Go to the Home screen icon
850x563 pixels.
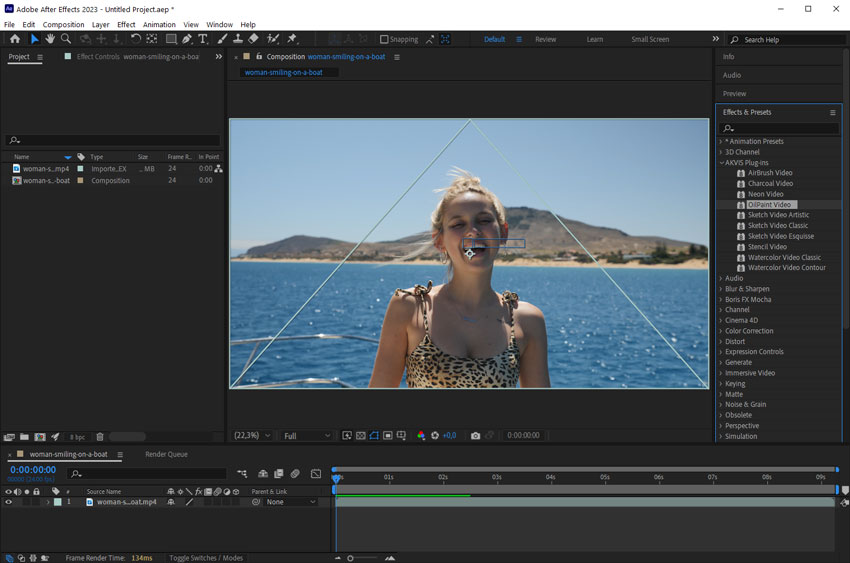coord(15,38)
